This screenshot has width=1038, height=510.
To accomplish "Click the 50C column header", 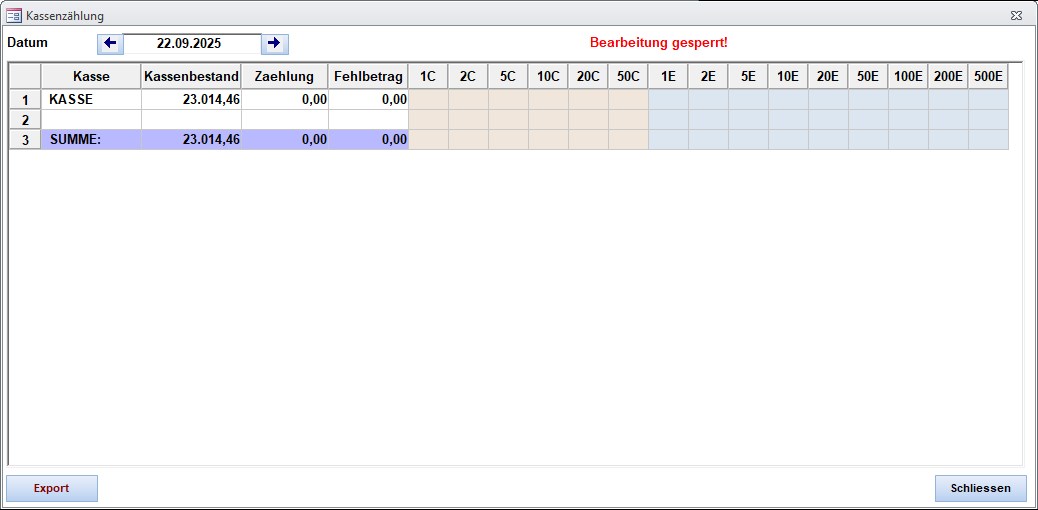I will (x=628, y=76).
